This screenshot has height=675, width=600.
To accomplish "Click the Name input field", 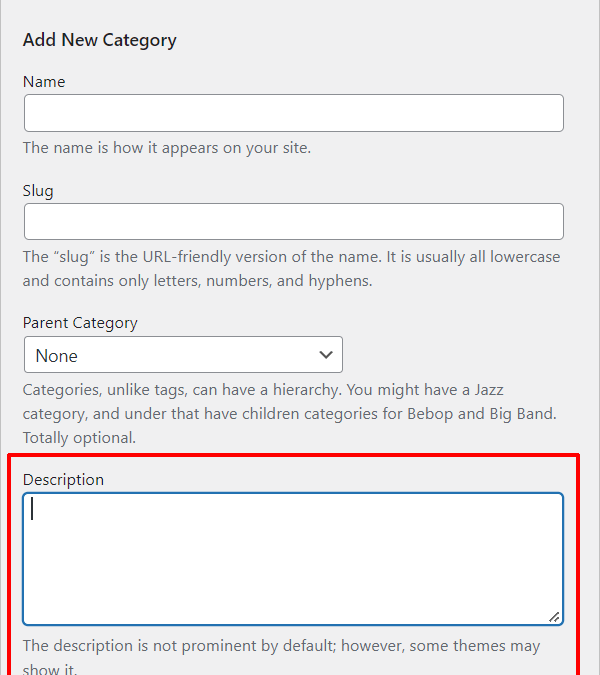I will coord(293,113).
